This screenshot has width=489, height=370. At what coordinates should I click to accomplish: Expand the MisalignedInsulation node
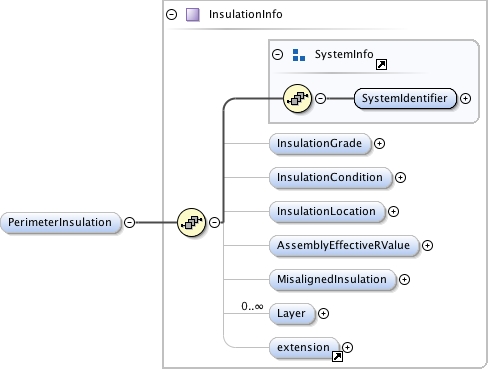[x=404, y=279]
